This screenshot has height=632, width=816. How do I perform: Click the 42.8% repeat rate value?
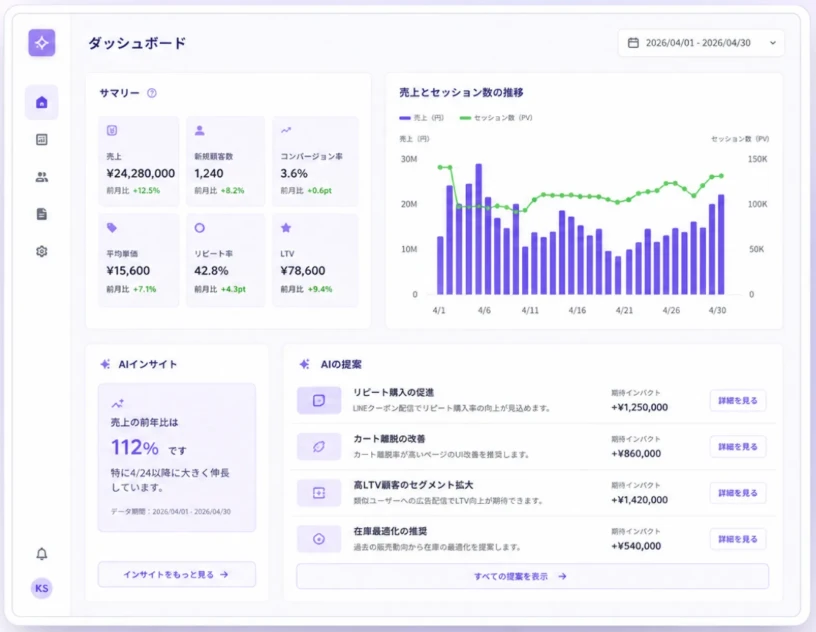(211, 271)
